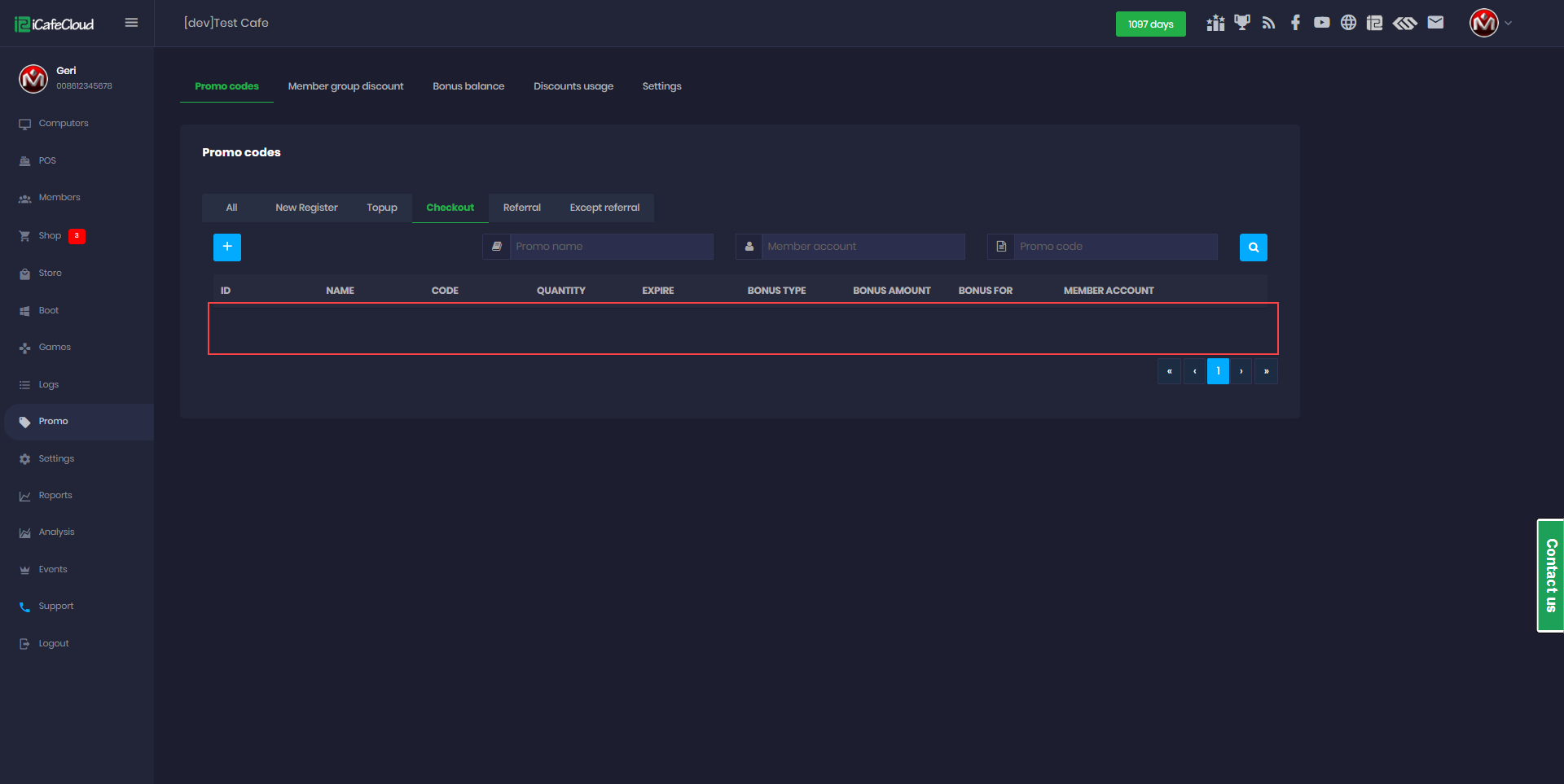Image resolution: width=1564 pixels, height=784 pixels.
Task: Click the 1097 days license badge
Action: (x=1150, y=24)
